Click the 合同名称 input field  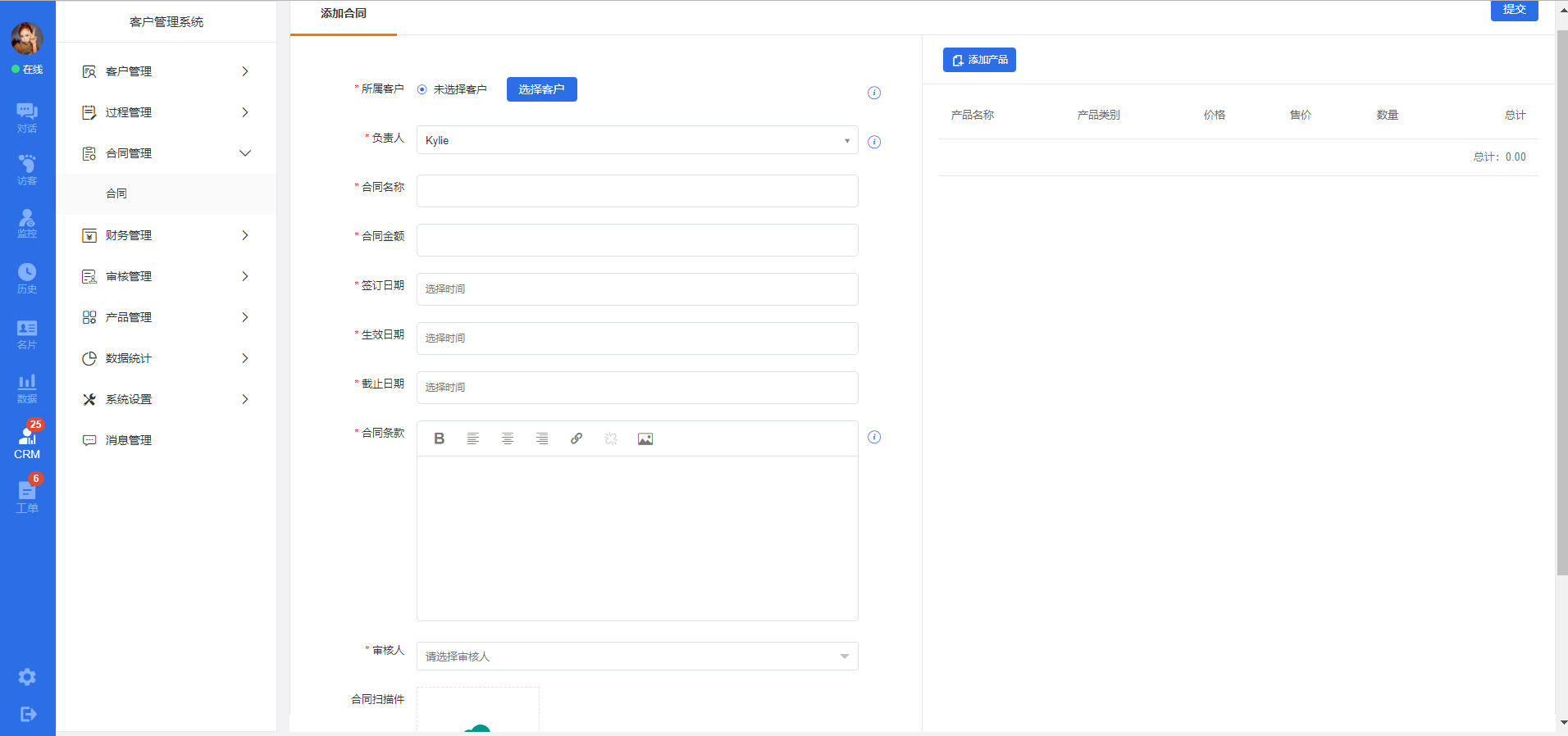coord(636,191)
